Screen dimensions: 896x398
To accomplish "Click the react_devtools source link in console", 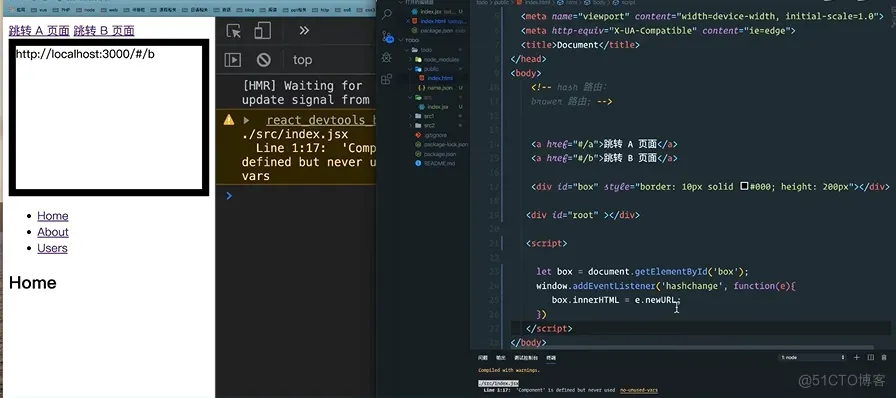I will coord(321,120).
